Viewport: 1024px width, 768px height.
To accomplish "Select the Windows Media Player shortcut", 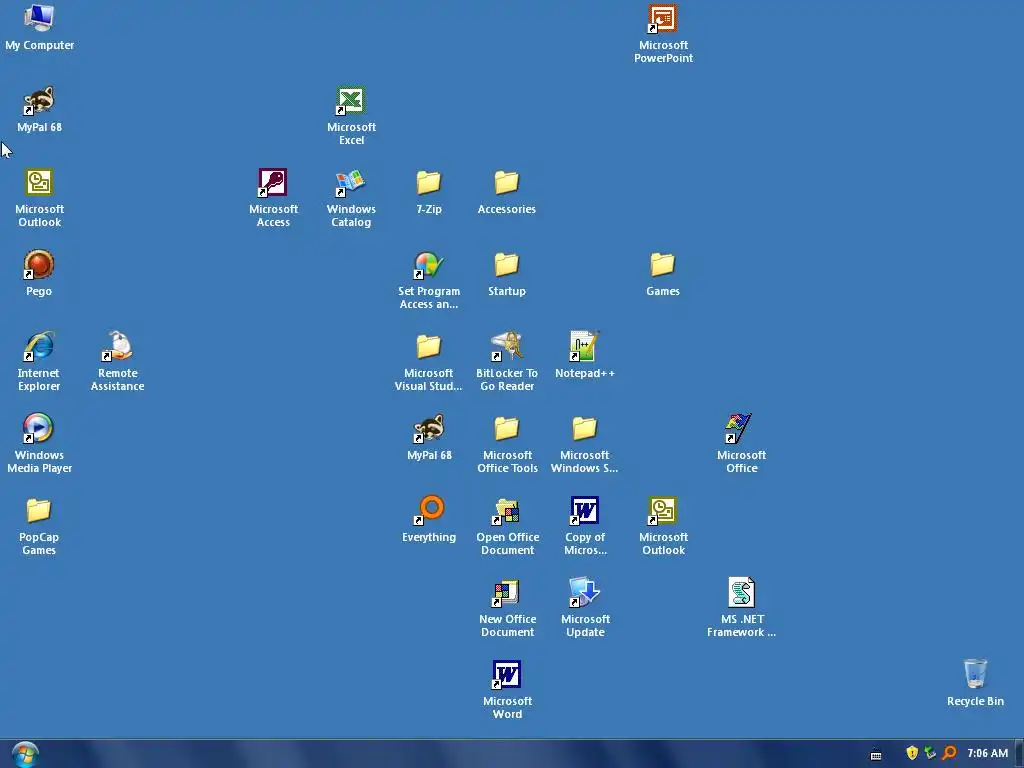I will tap(39, 444).
